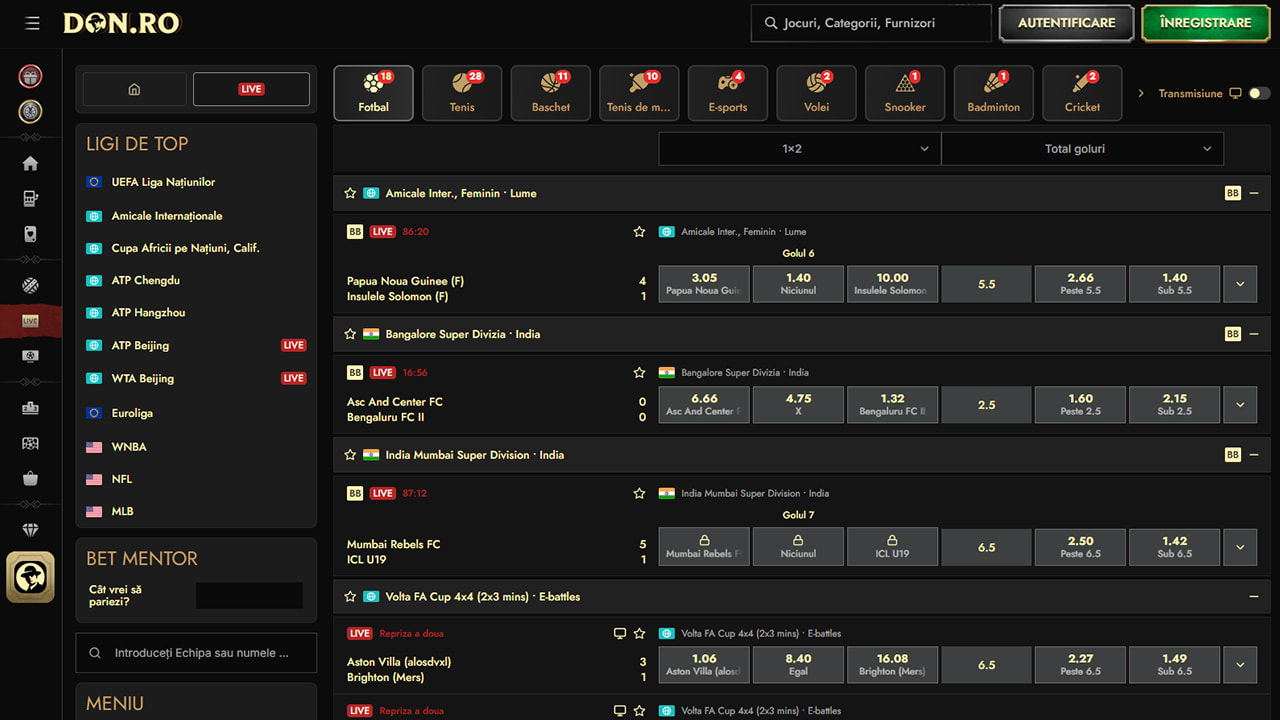Select the Tenis sport tab
This screenshot has width=1280, height=720.
coord(462,93)
